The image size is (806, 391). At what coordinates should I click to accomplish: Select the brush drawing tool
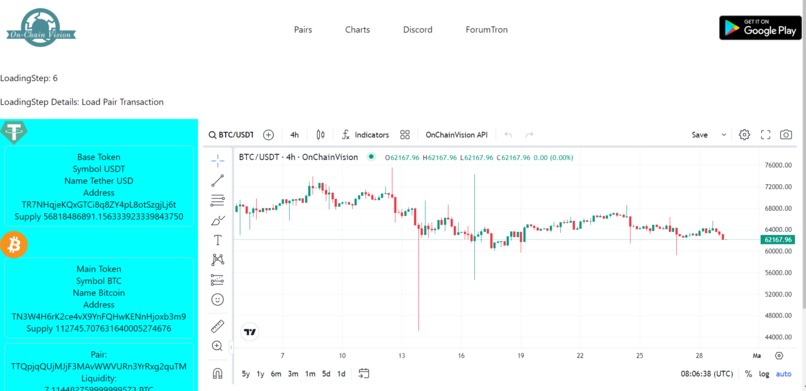click(x=217, y=220)
